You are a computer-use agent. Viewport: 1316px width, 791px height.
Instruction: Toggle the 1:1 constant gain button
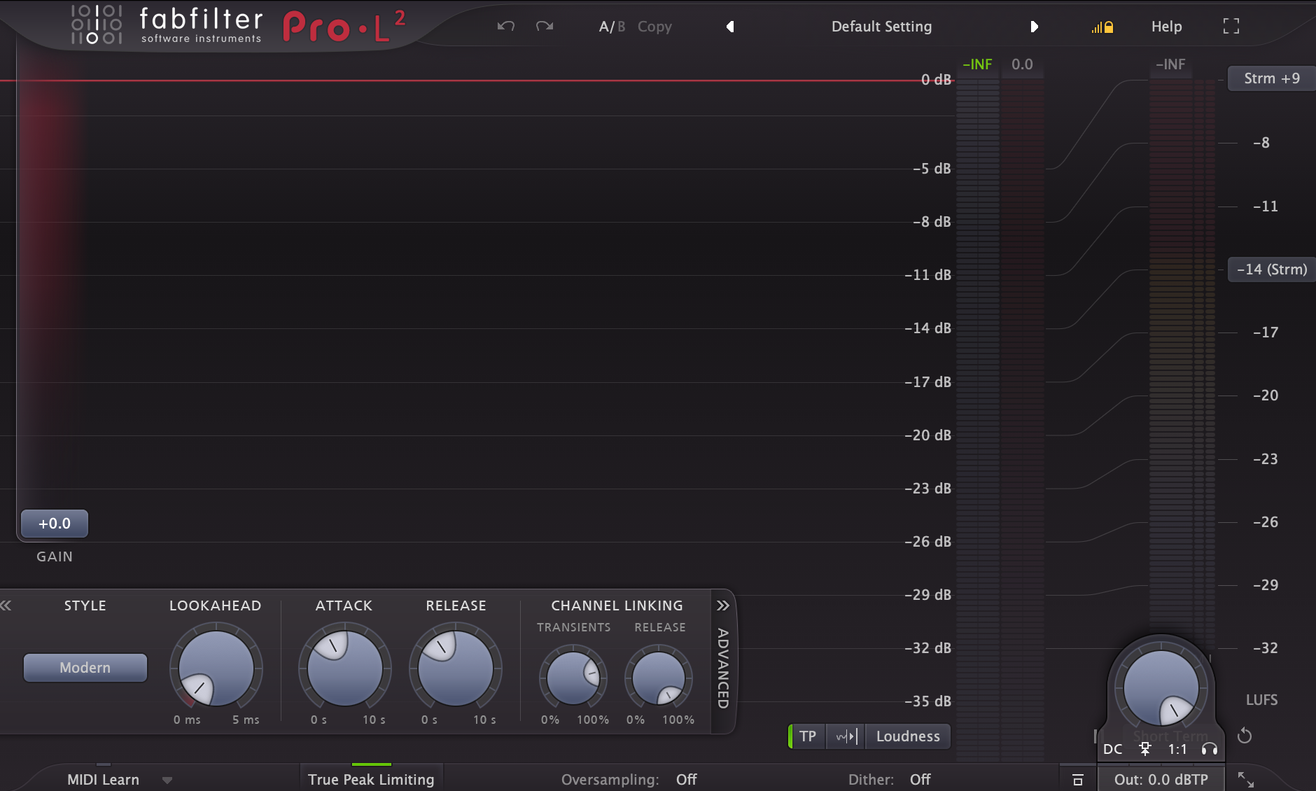(x=1177, y=749)
